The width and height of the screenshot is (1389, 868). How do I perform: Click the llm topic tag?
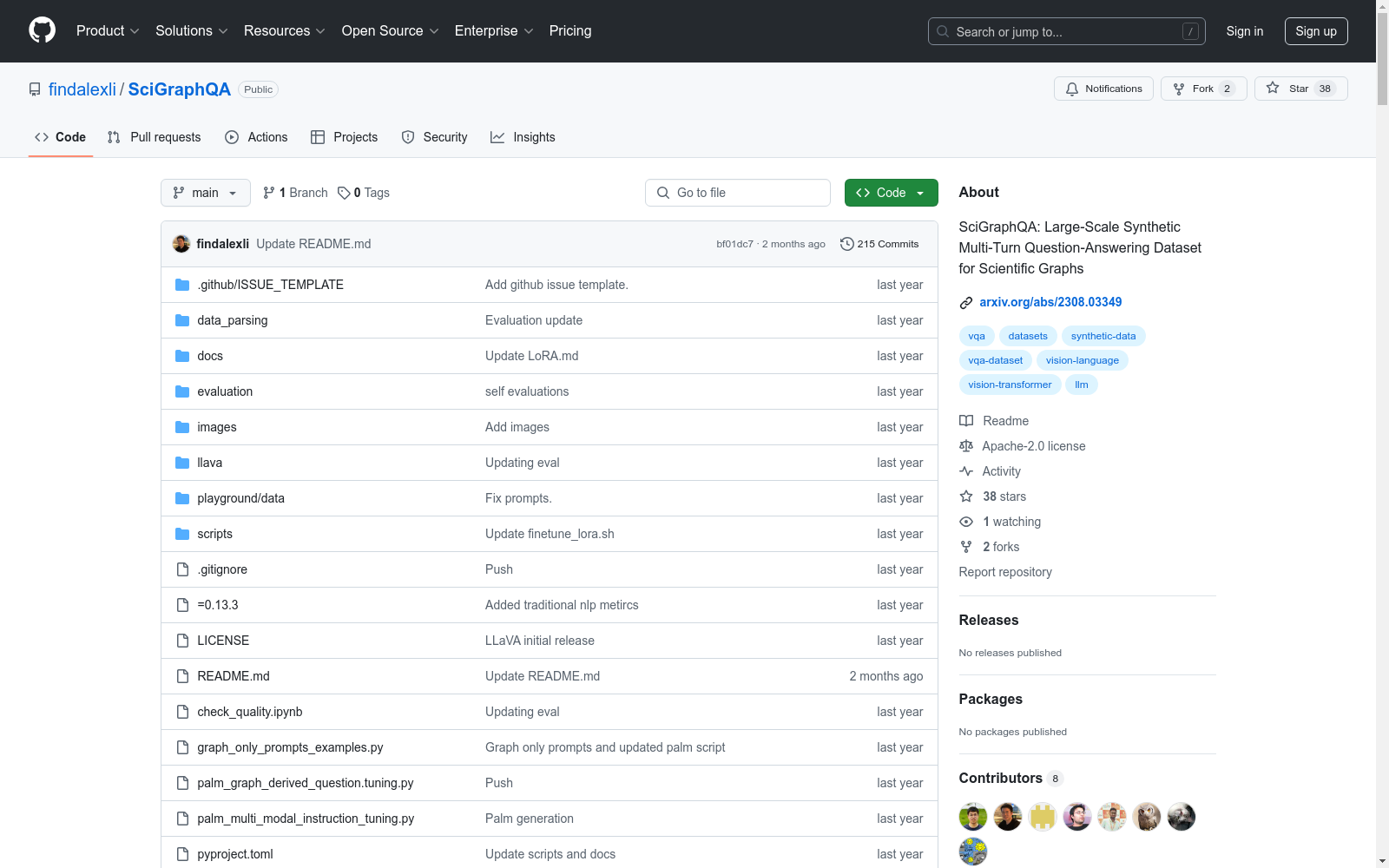(1082, 385)
